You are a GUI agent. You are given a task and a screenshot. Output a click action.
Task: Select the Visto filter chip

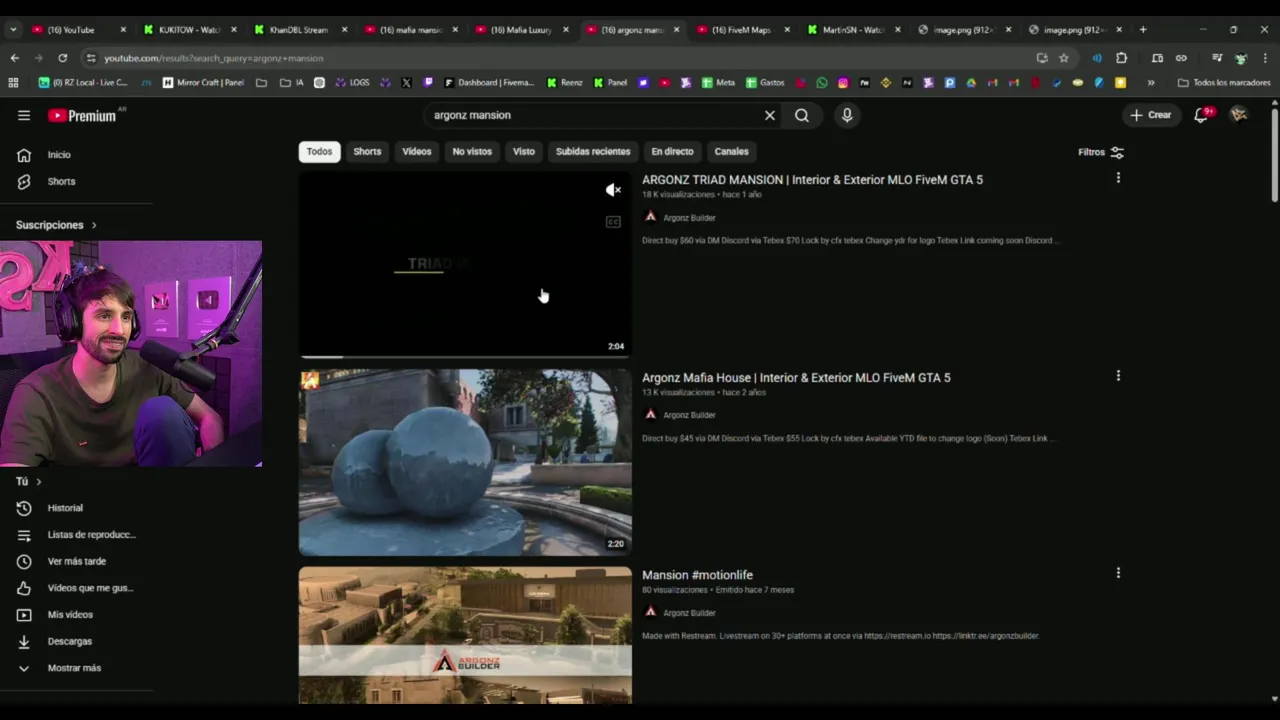[524, 152]
